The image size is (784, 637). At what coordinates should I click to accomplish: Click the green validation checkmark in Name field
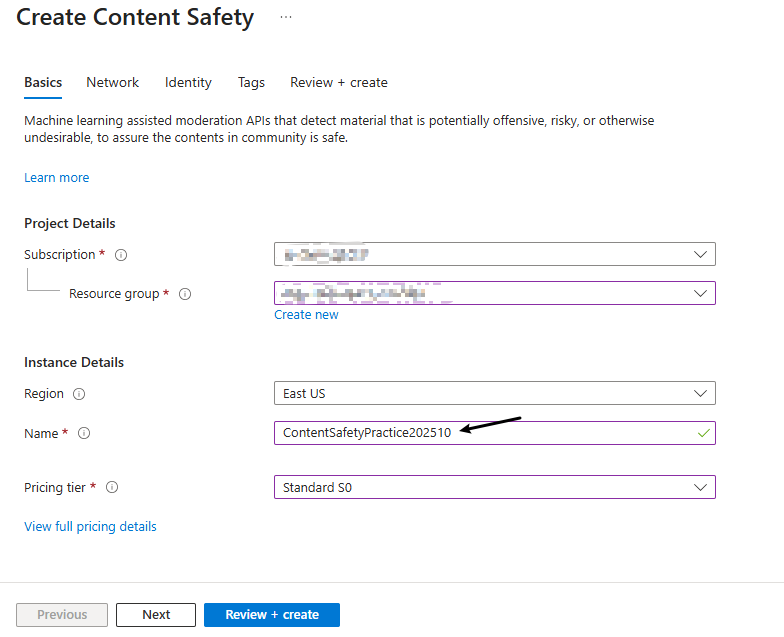[704, 433]
